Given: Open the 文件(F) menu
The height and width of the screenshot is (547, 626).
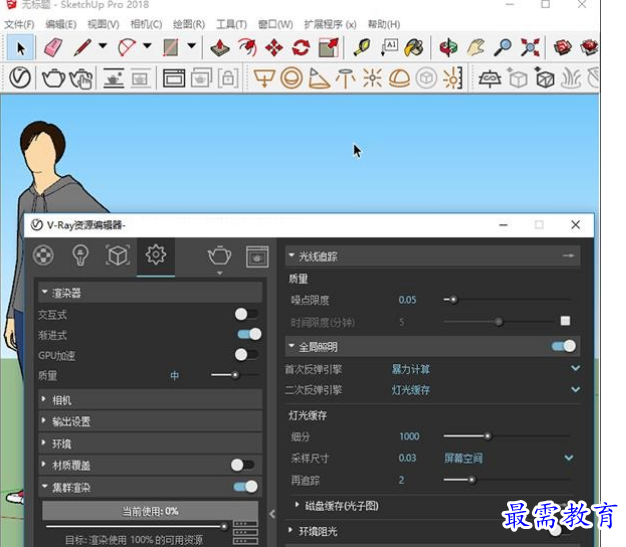Looking at the screenshot, I should (19, 24).
